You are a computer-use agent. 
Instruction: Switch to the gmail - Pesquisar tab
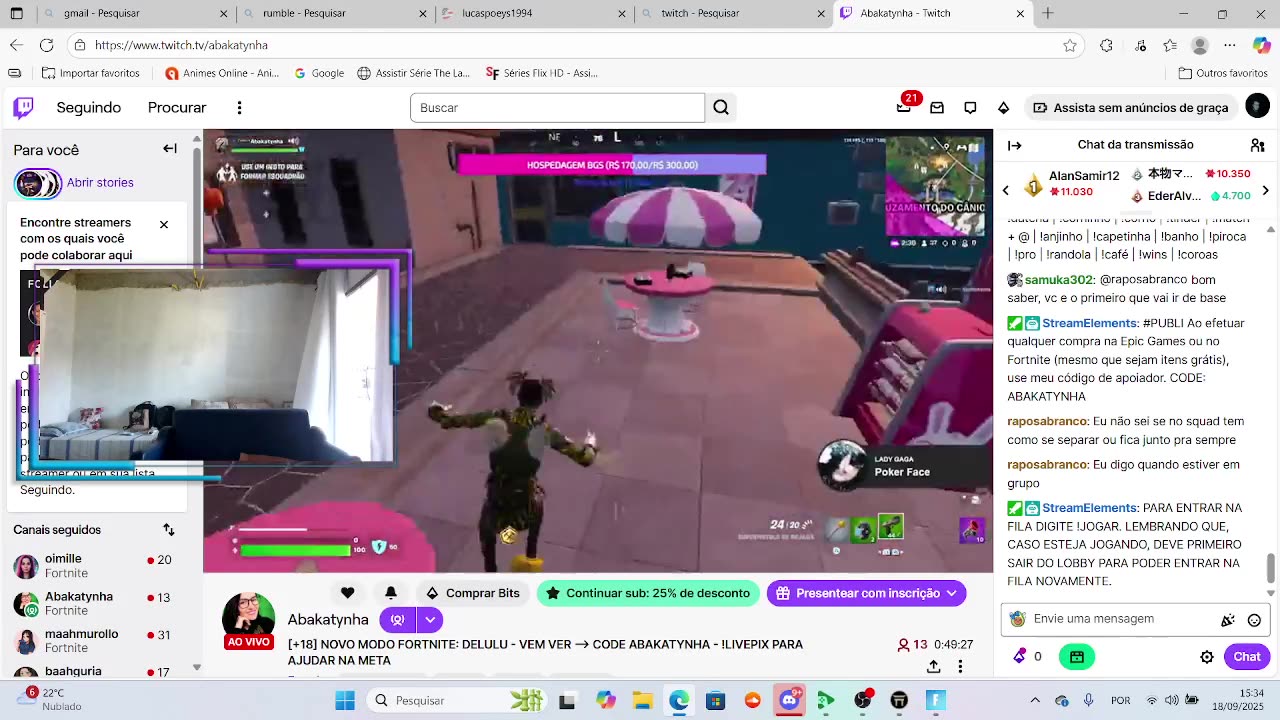click(134, 13)
